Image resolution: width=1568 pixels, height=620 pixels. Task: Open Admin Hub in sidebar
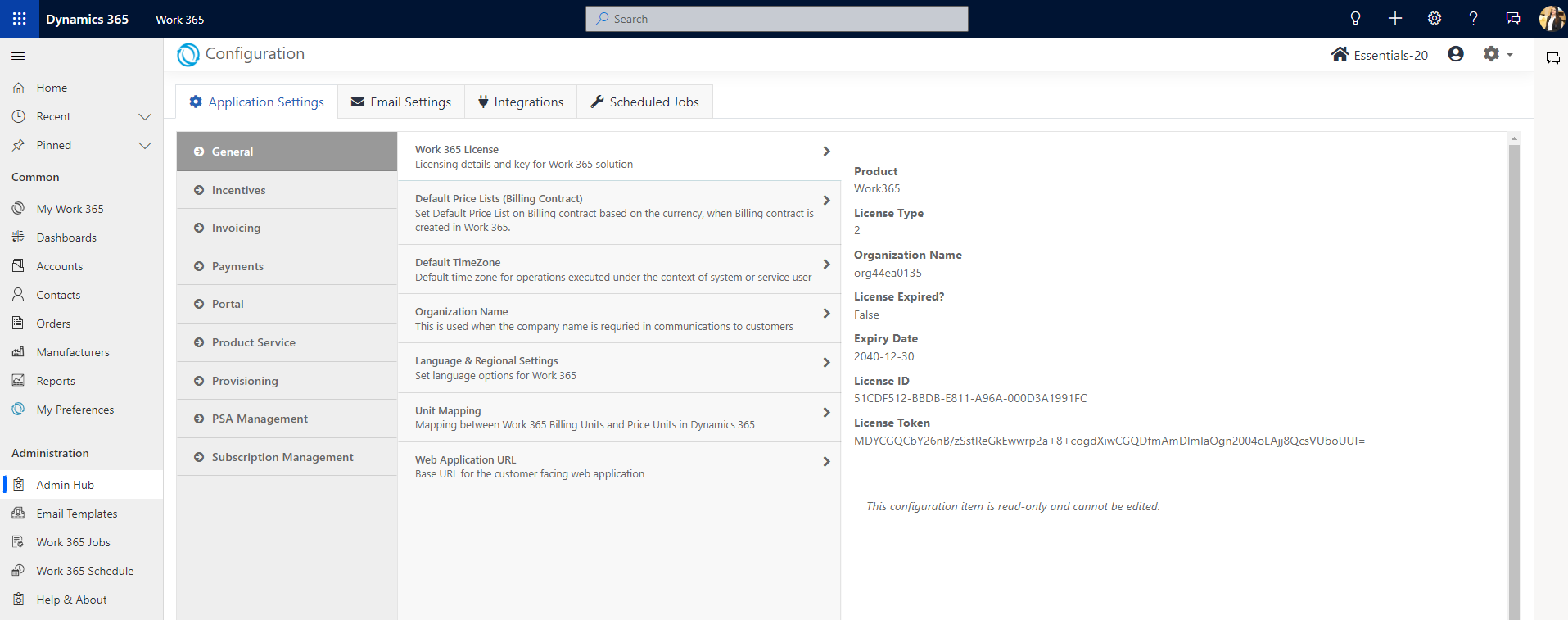[x=82, y=485]
